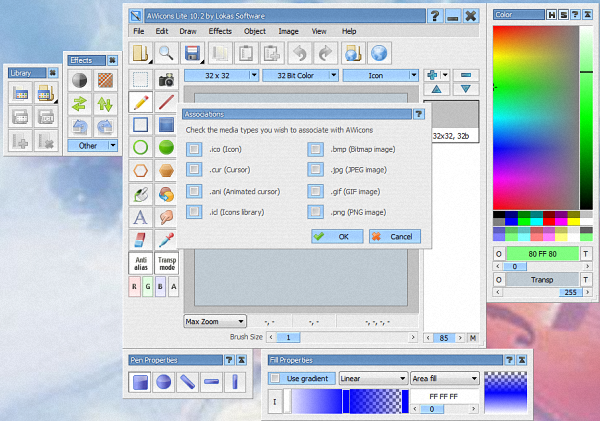Select the square pen shape

[140, 382]
